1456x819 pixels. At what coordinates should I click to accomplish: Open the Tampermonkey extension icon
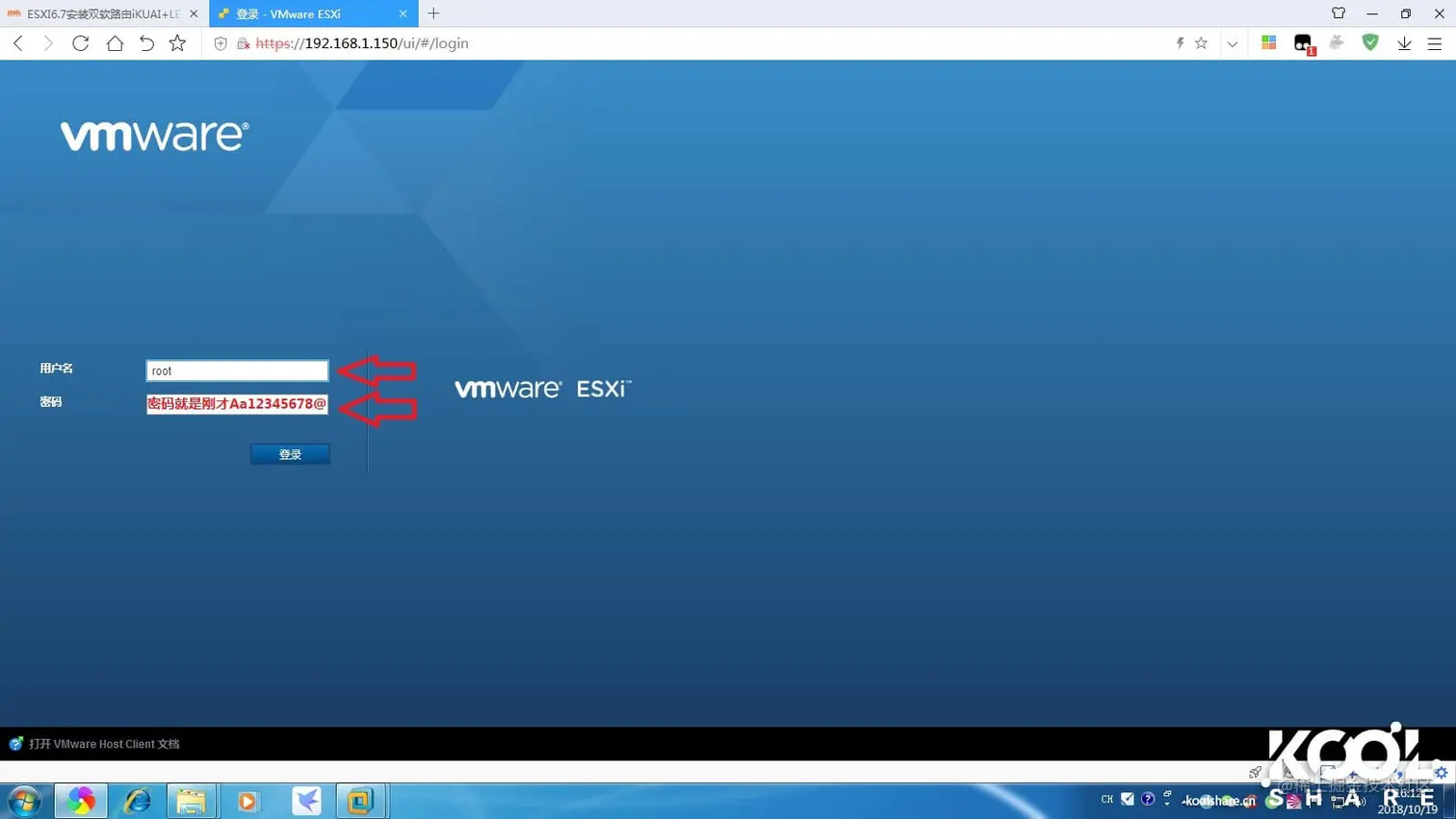click(x=1303, y=43)
